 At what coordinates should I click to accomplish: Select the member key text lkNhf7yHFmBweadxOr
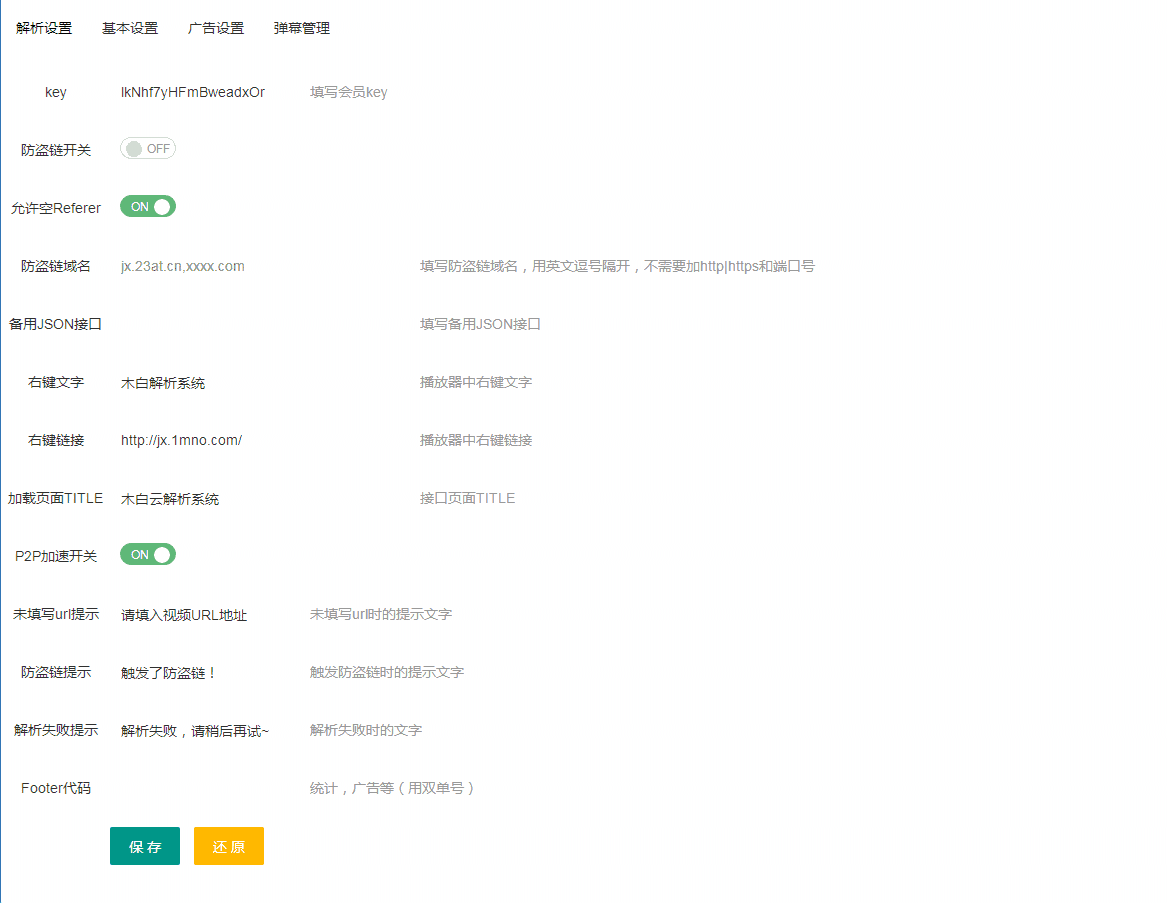click(192, 91)
